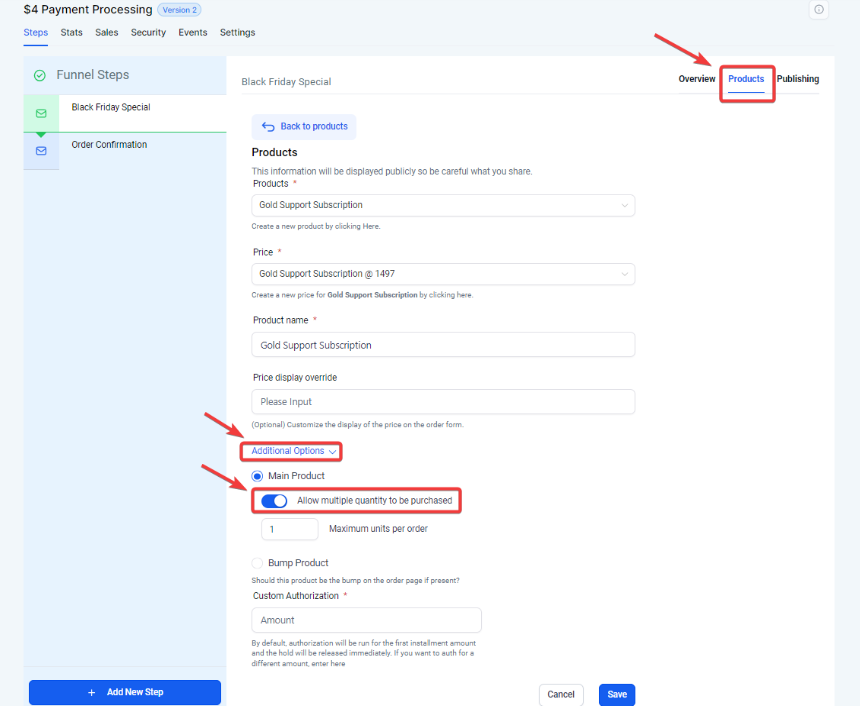Click the Product name input field

coord(443,345)
